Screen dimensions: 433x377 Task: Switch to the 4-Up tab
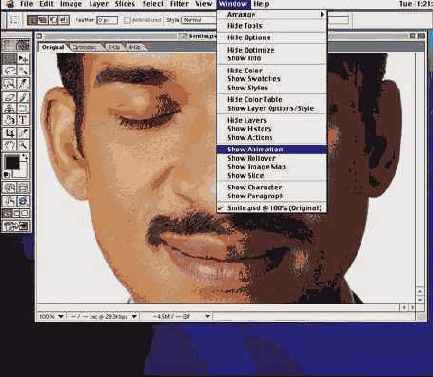tap(135, 47)
